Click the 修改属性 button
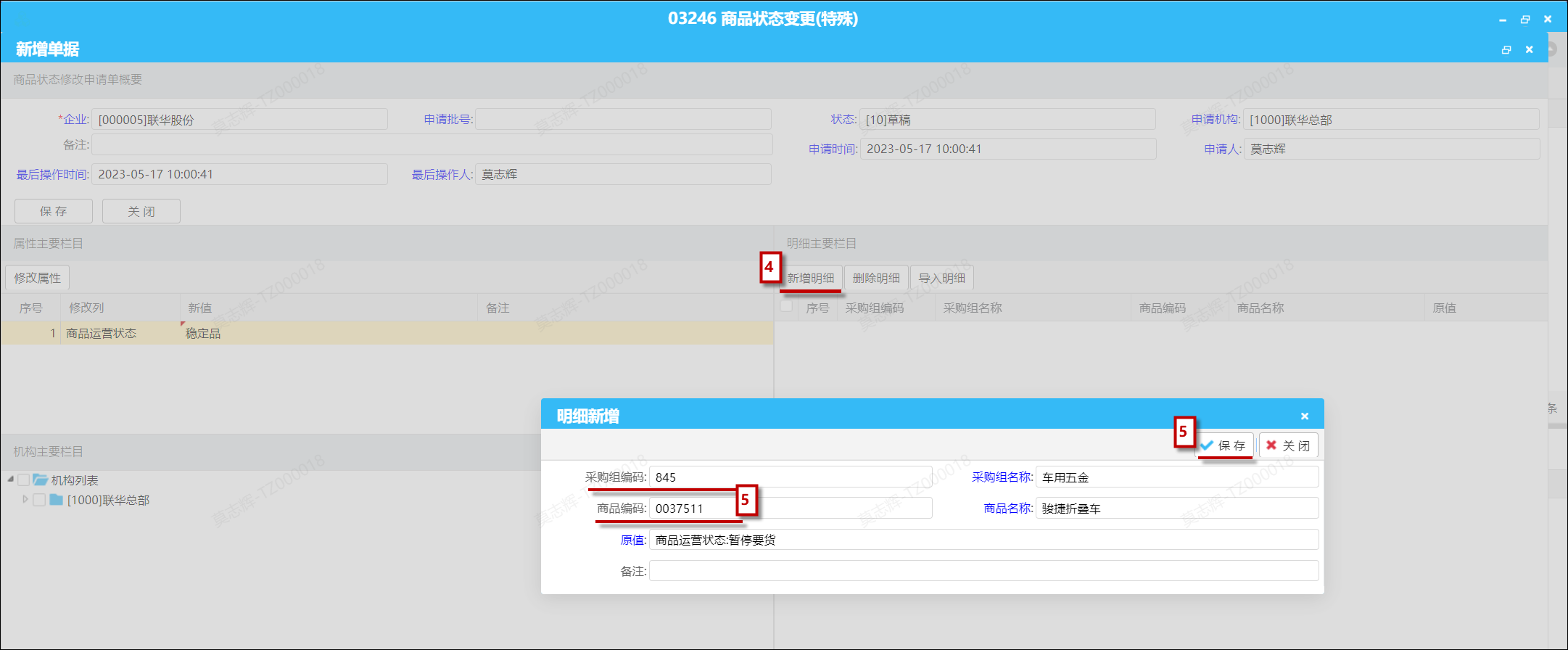The image size is (1568, 650). click(38, 278)
